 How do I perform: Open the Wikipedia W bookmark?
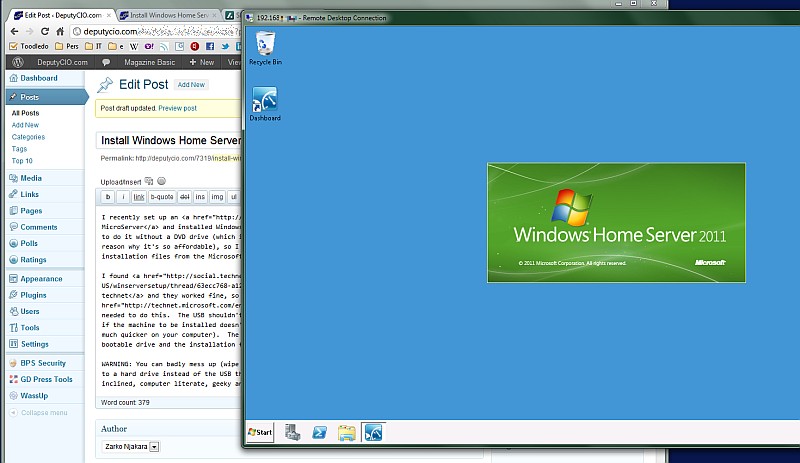tap(134, 46)
